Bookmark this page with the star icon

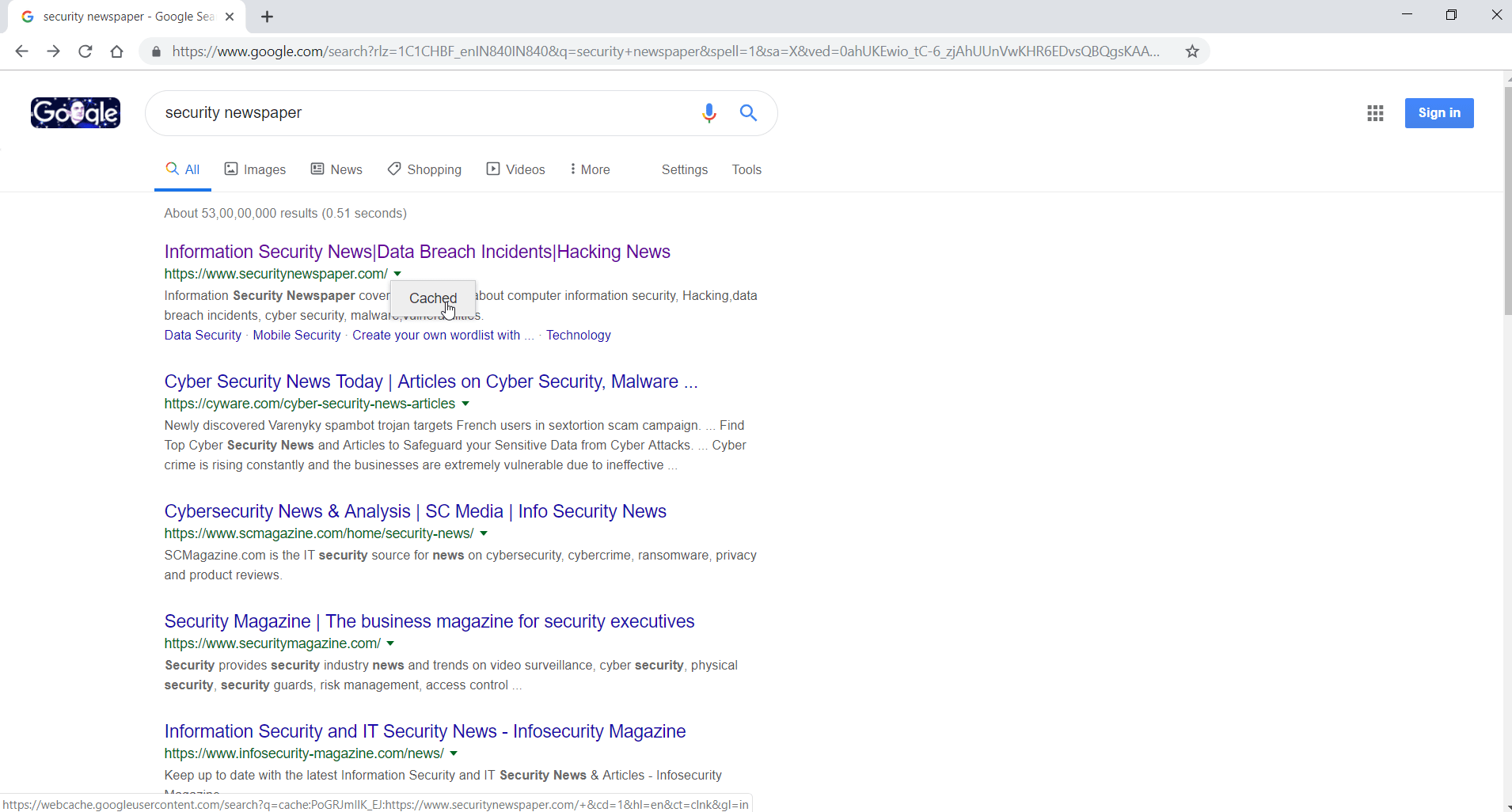(x=1192, y=51)
